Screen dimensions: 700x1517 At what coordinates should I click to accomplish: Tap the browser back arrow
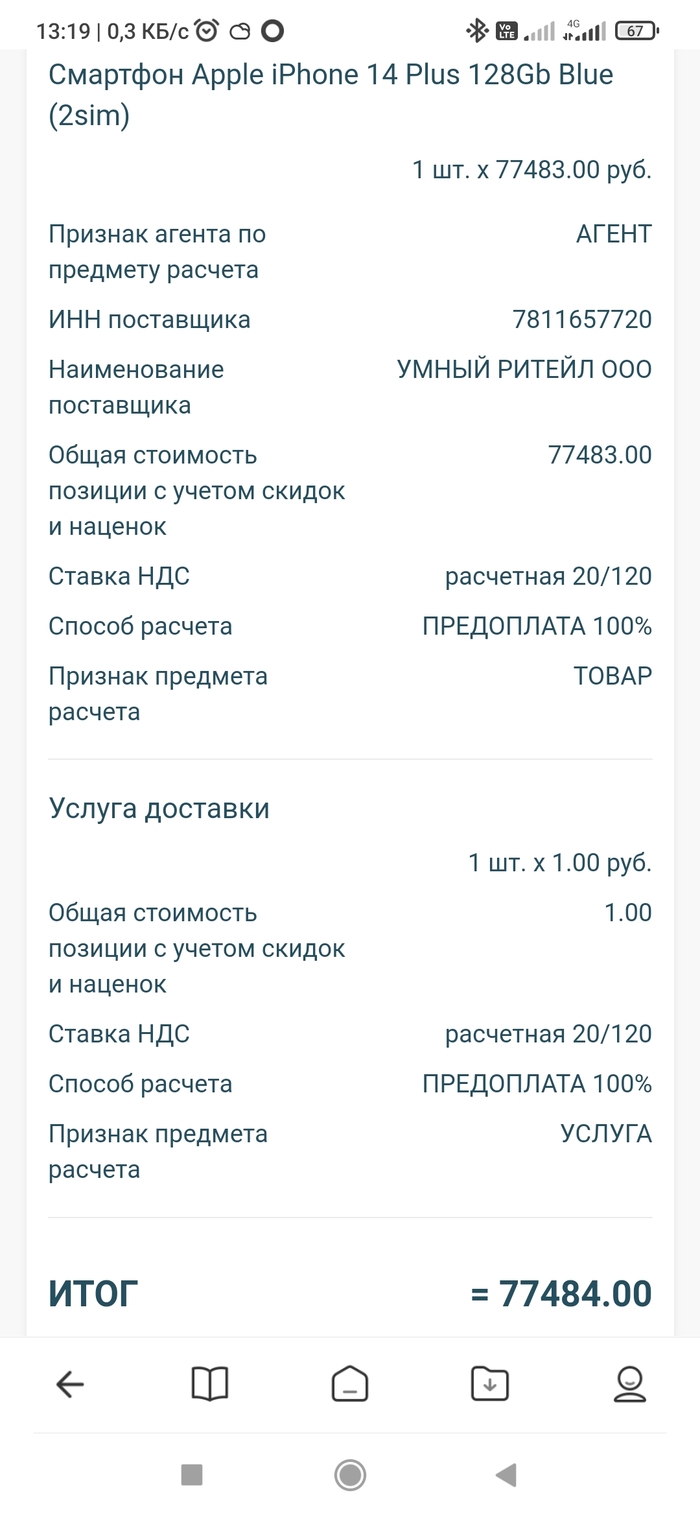point(70,1384)
